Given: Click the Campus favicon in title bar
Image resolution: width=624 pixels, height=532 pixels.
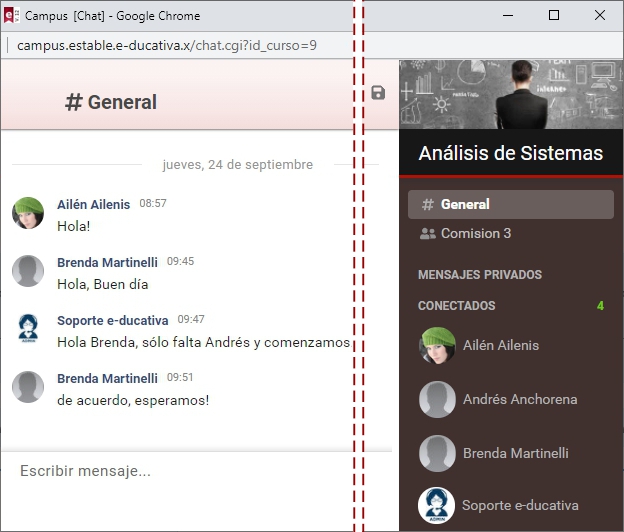Looking at the screenshot, I should [x=10, y=16].
